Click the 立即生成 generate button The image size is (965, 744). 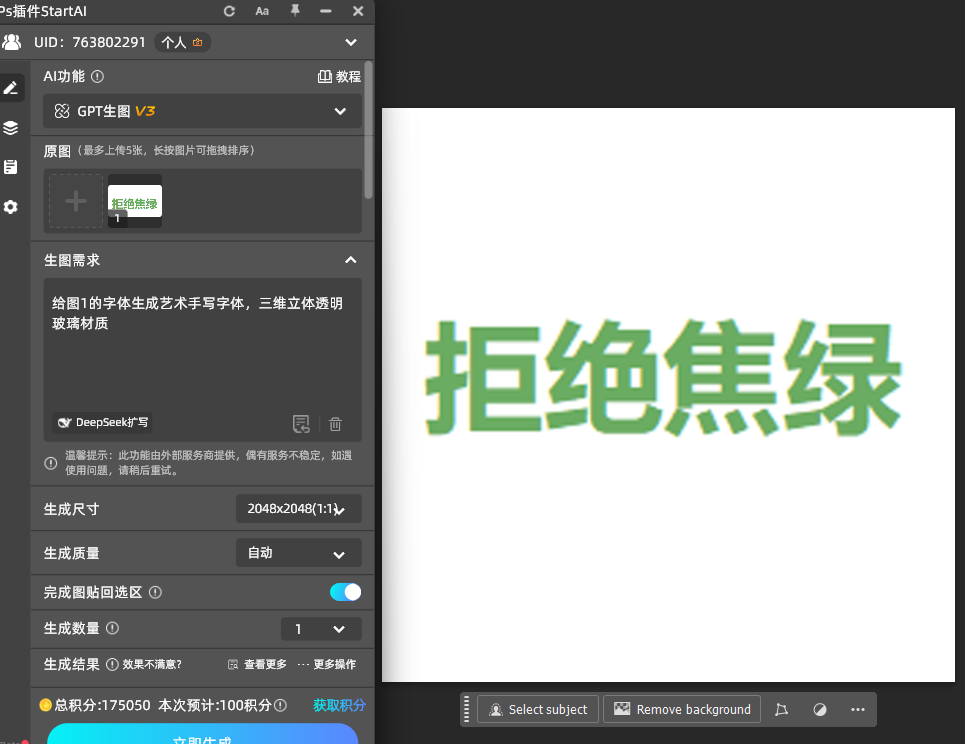202,734
